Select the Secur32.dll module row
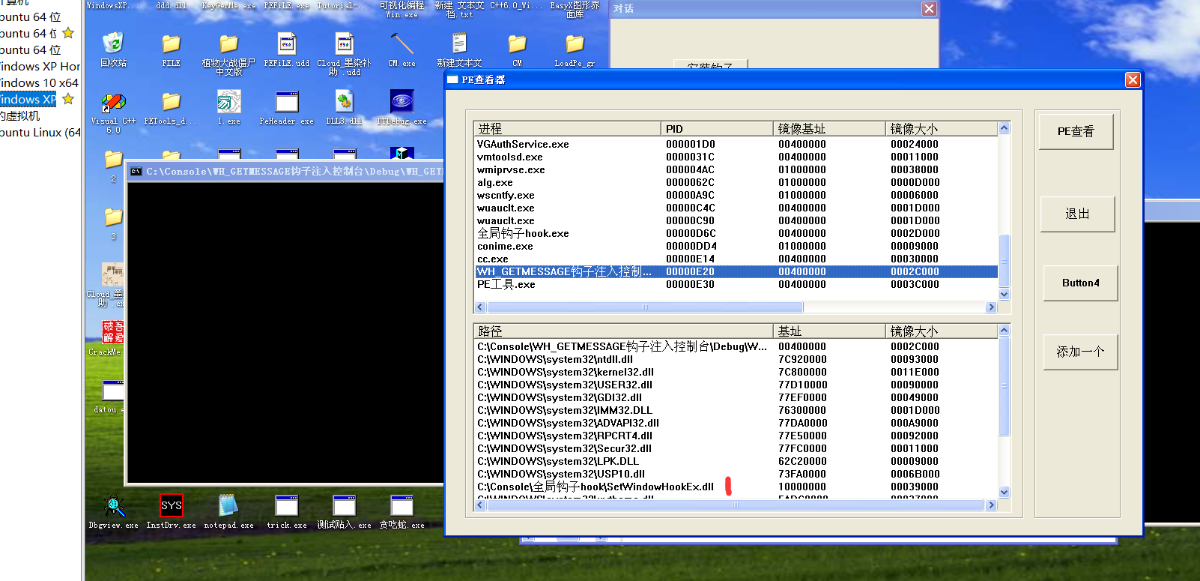The height and width of the screenshot is (581, 1200). (x=736, y=449)
